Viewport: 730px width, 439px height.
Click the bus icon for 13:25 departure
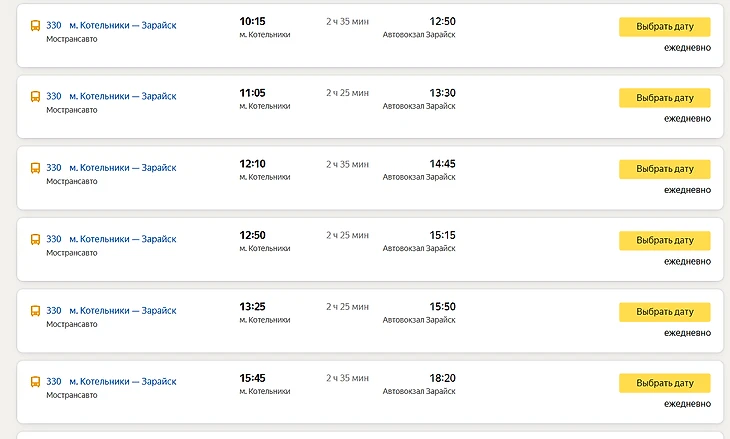[35, 311]
